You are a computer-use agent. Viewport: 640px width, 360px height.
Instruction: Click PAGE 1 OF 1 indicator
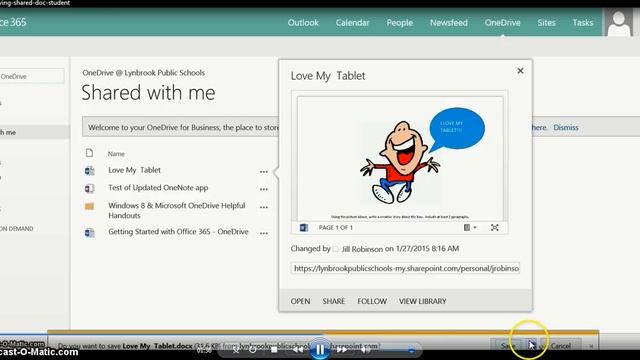(x=336, y=227)
